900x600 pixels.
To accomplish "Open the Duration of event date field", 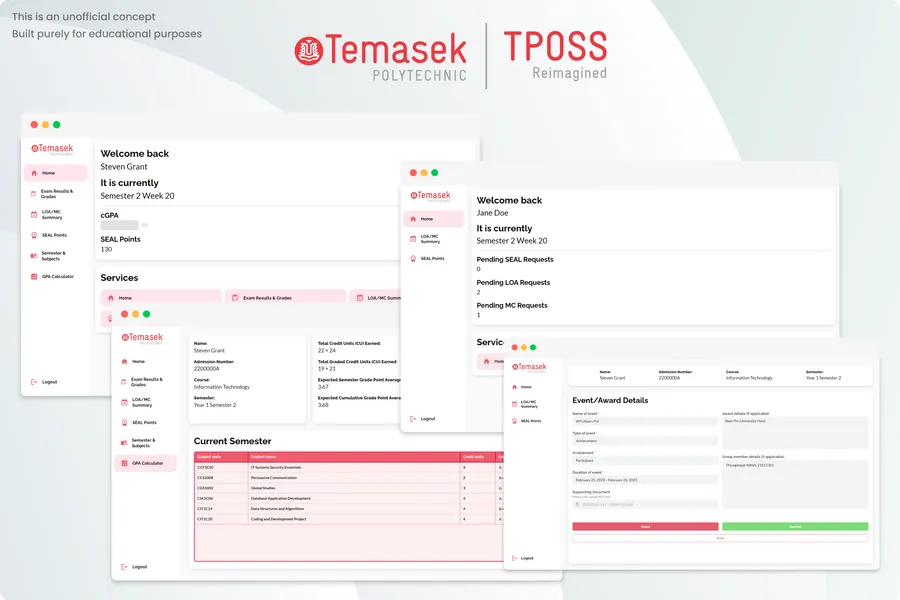I will point(644,480).
